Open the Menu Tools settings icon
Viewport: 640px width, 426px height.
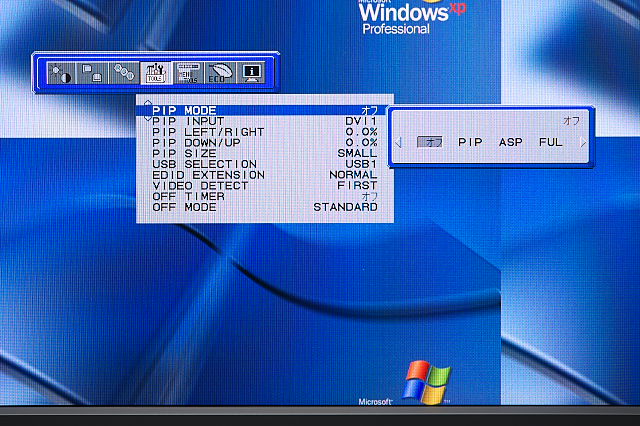[x=186, y=73]
